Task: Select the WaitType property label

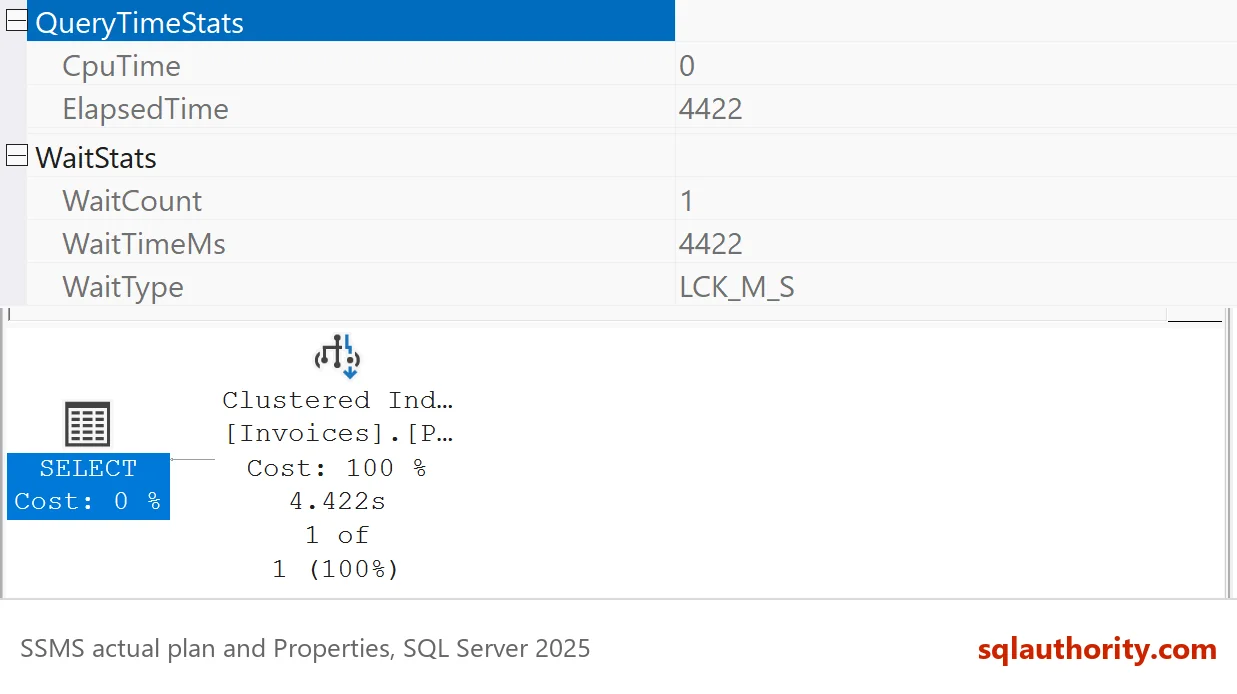Action: pos(123,287)
